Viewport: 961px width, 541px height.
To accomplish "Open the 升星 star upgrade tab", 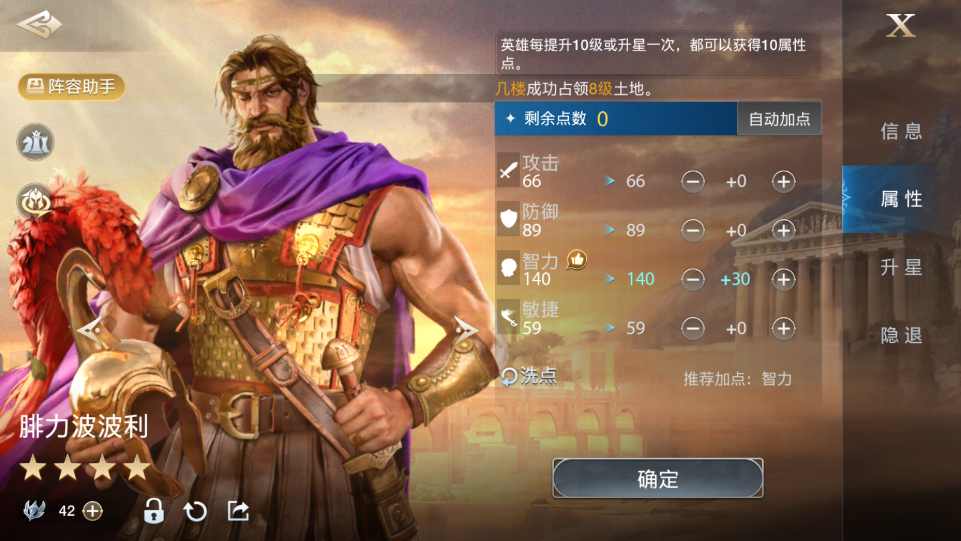I will (901, 267).
